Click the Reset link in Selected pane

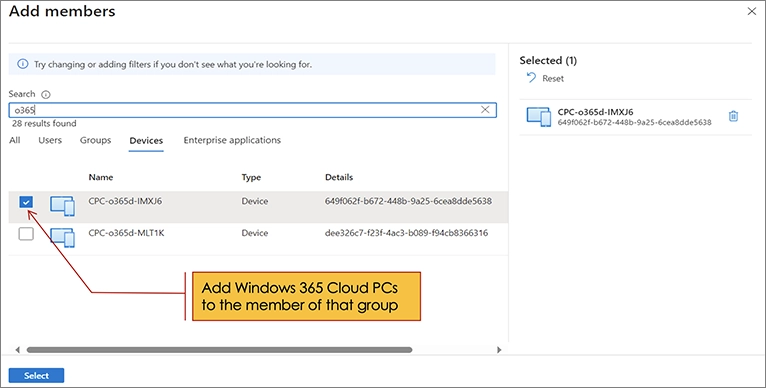coord(553,78)
